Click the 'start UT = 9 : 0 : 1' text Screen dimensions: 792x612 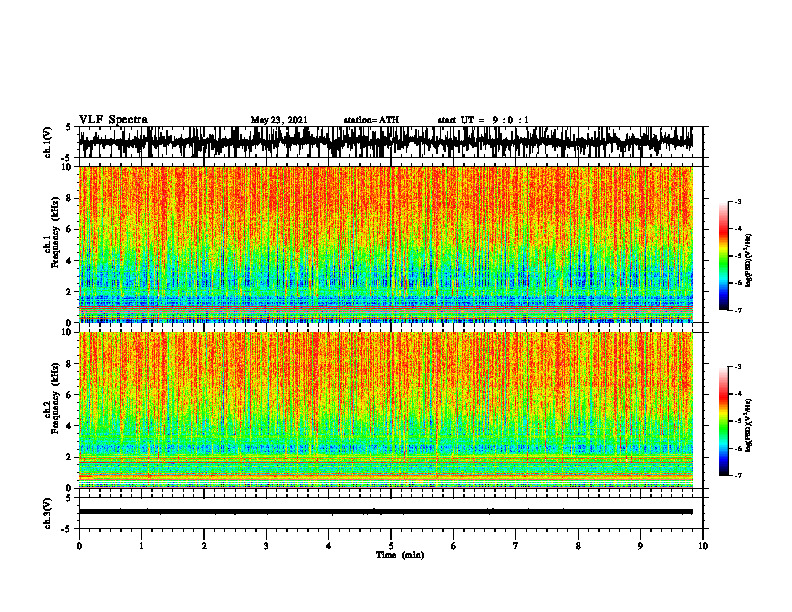483,120
